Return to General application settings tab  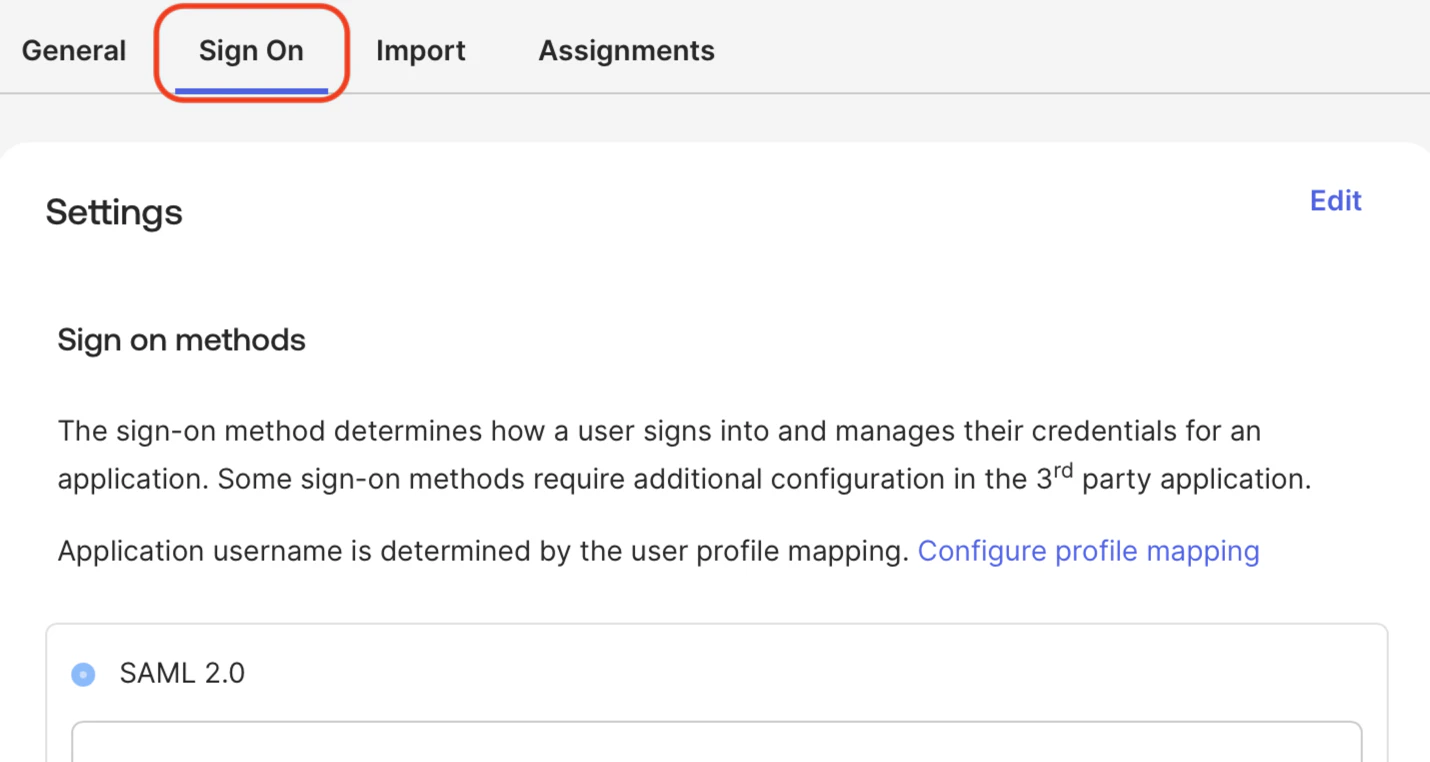coord(73,50)
